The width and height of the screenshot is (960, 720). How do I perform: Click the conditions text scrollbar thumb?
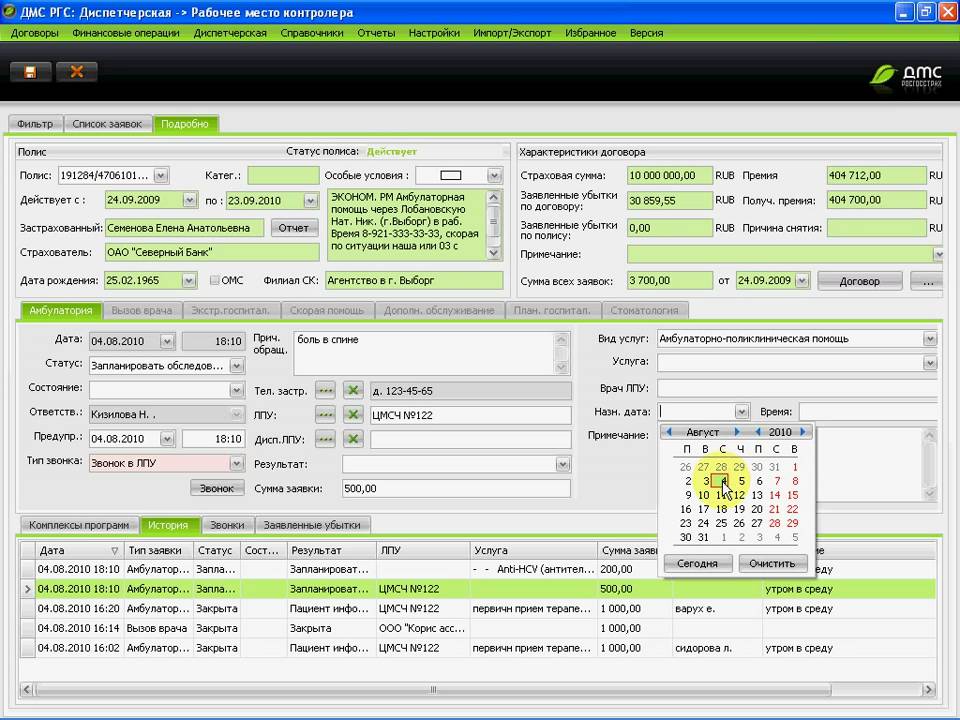click(x=493, y=220)
